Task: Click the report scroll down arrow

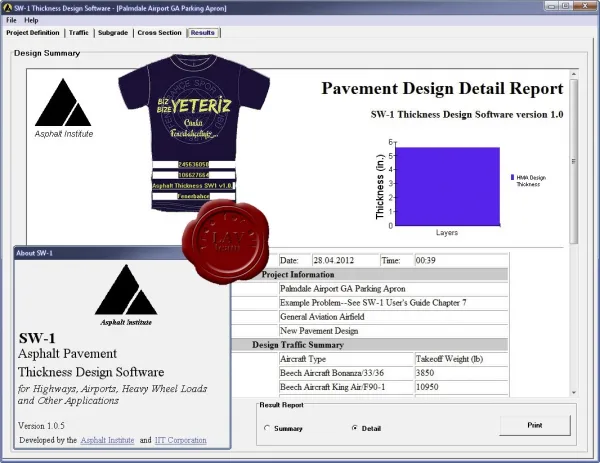Action: 573,393
